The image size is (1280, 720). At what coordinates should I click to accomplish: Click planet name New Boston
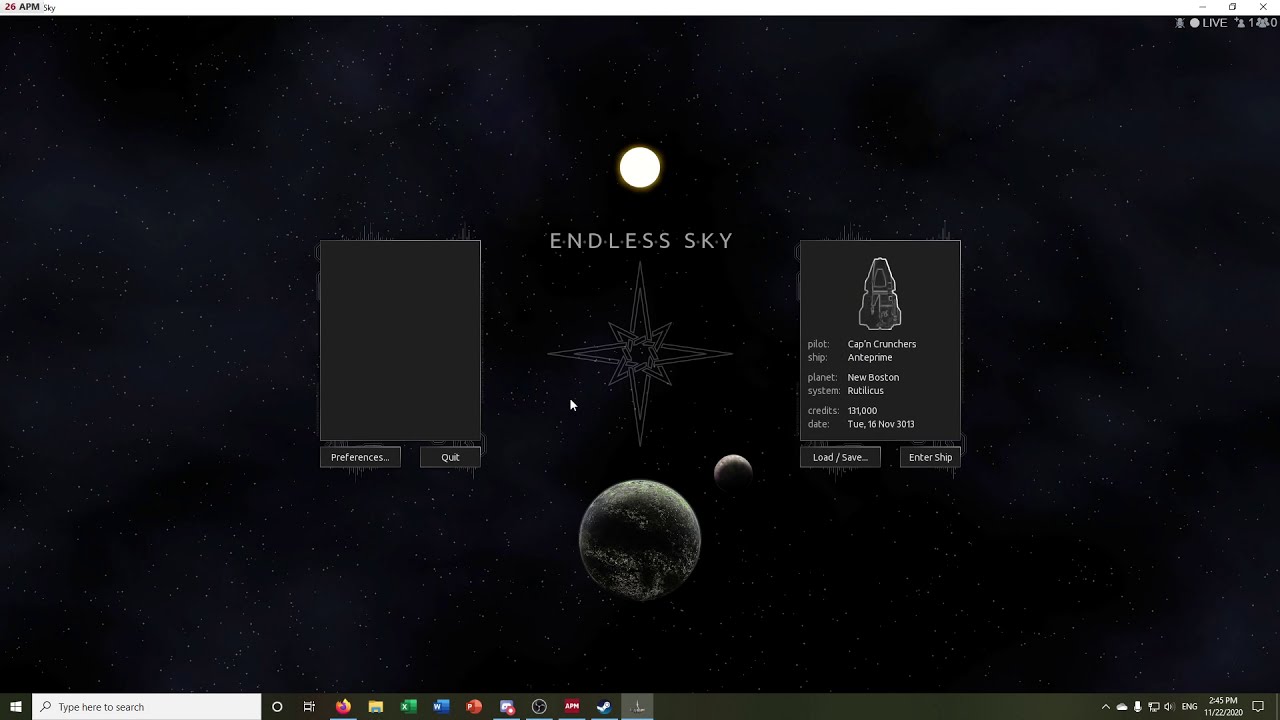point(873,377)
